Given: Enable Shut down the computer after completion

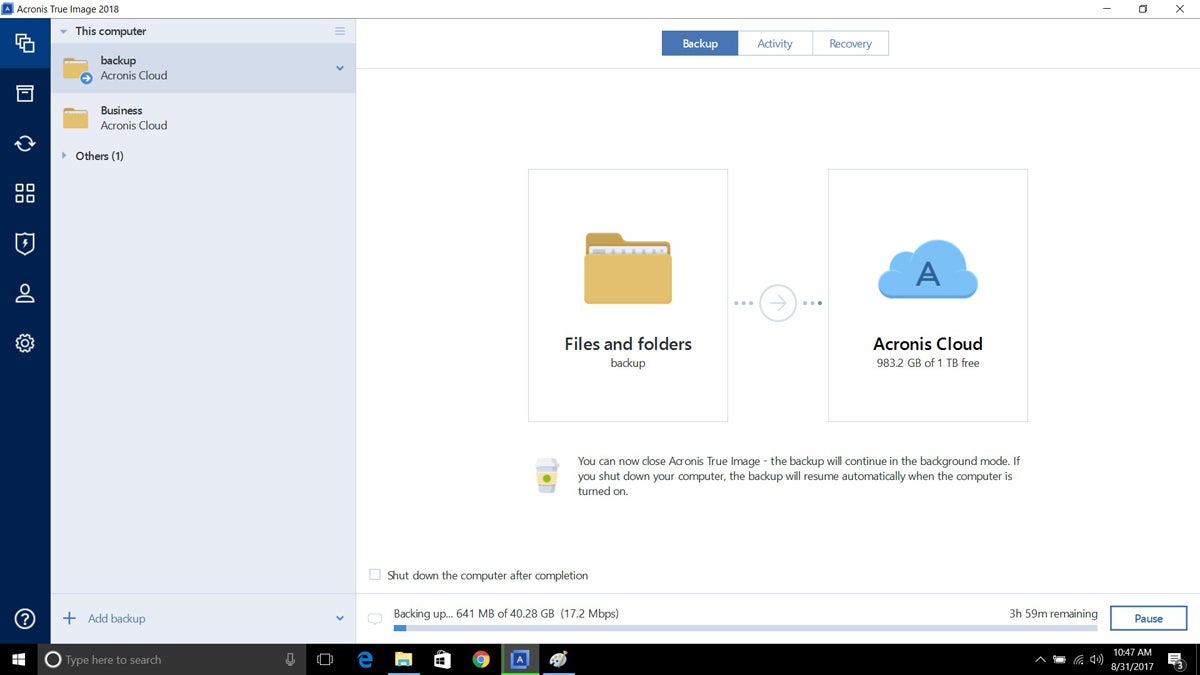Looking at the screenshot, I should (375, 575).
